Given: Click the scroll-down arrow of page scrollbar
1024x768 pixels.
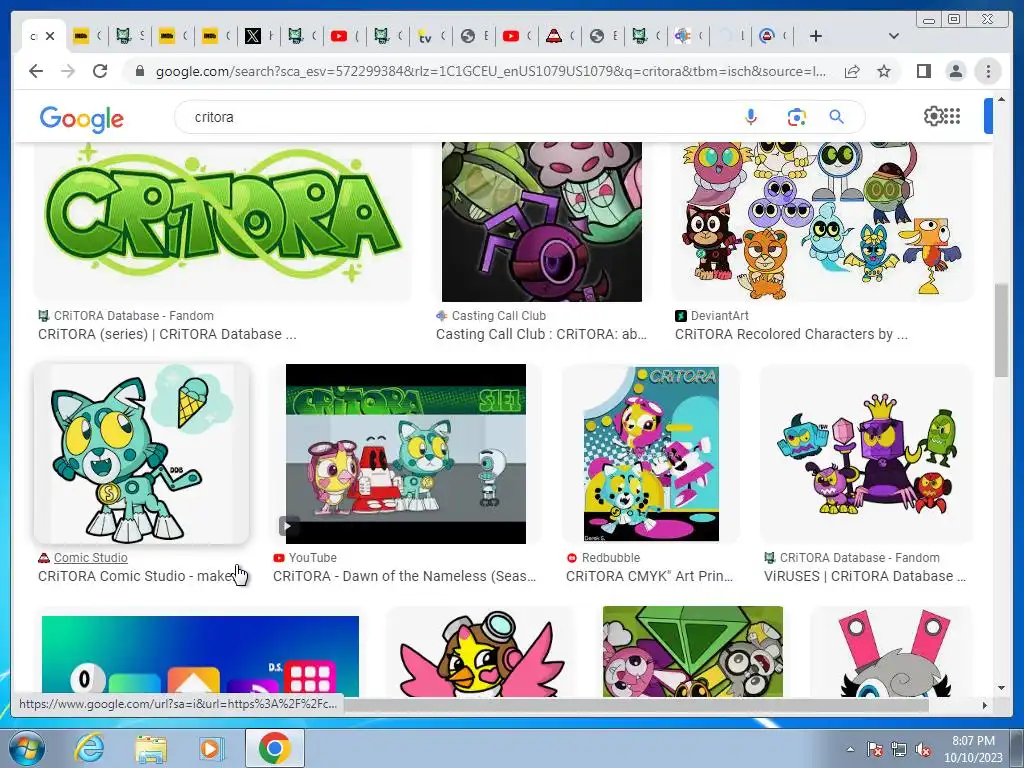Looking at the screenshot, I should [x=1002, y=688].
